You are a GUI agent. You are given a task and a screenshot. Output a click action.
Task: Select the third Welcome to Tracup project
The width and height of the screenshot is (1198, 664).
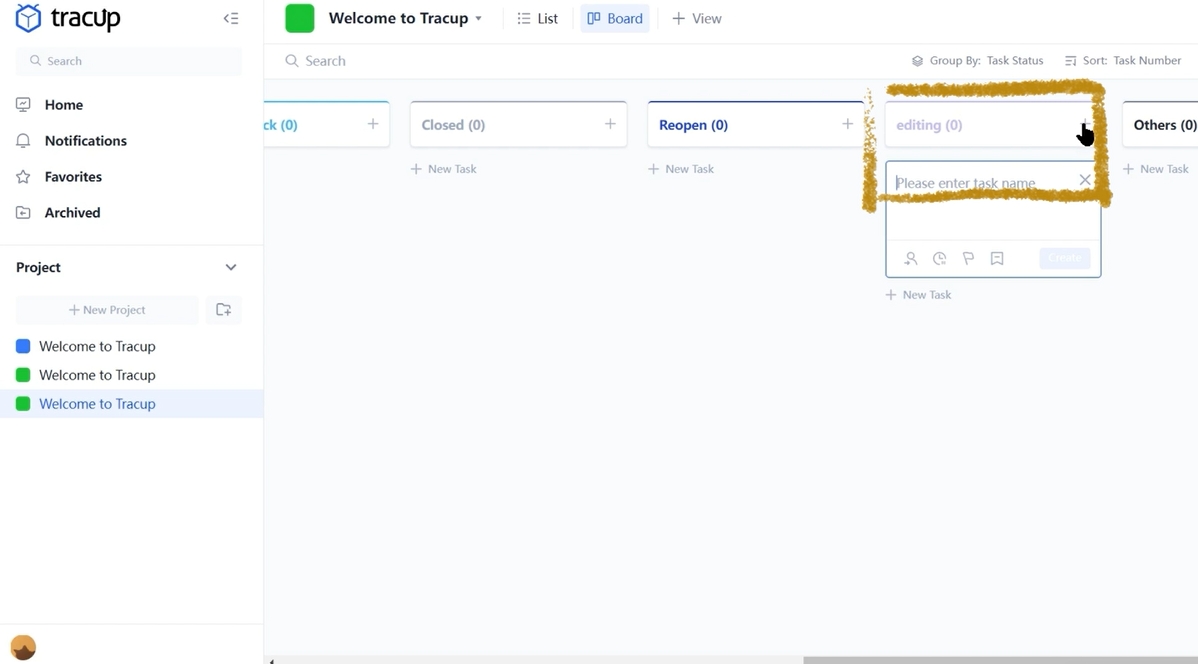pyautogui.click(x=97, y=403)
